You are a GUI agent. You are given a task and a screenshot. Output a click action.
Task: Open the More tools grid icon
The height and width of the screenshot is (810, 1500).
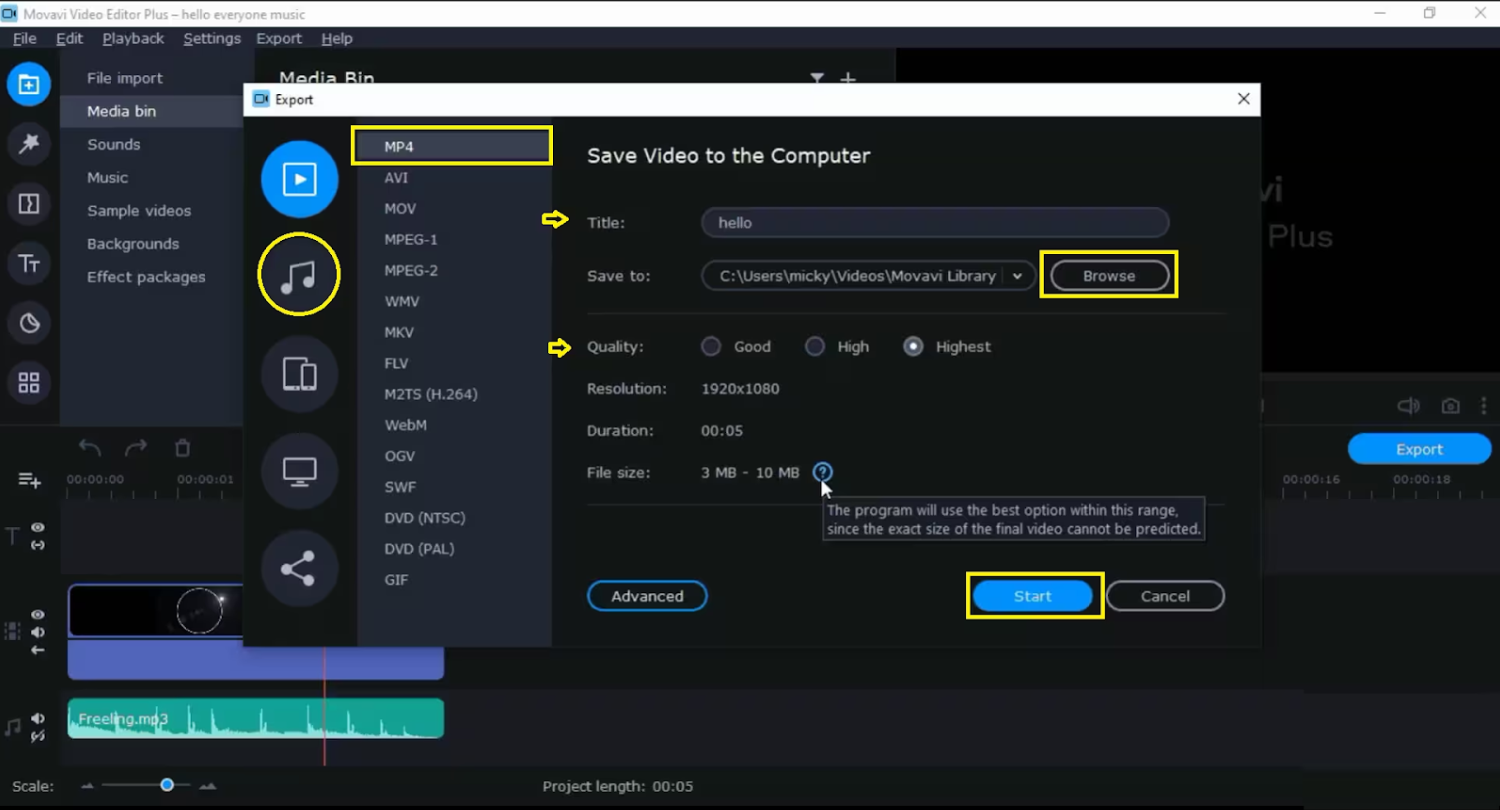coord(29,383)
